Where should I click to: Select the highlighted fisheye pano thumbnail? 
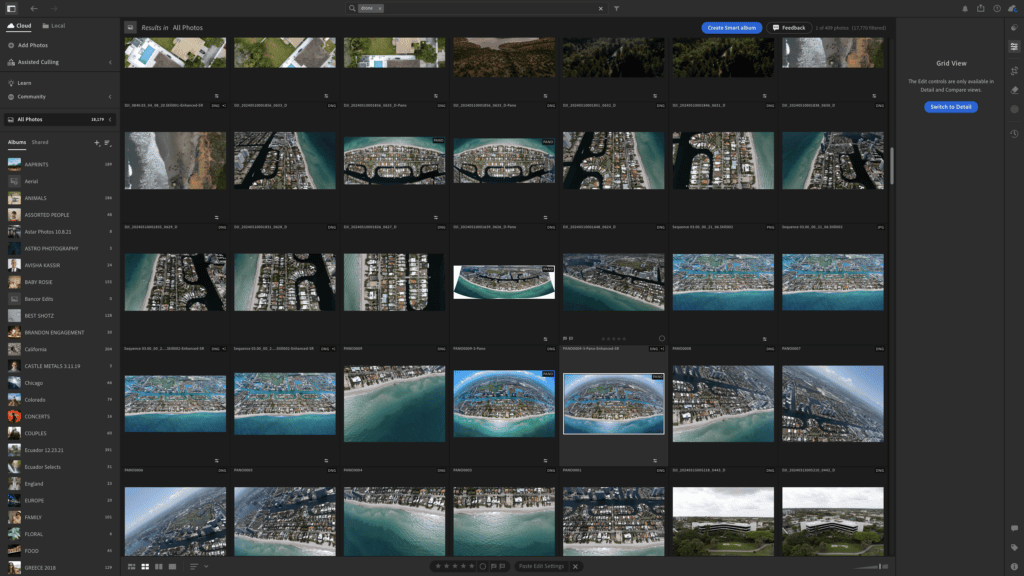click(x=614, y=404)
